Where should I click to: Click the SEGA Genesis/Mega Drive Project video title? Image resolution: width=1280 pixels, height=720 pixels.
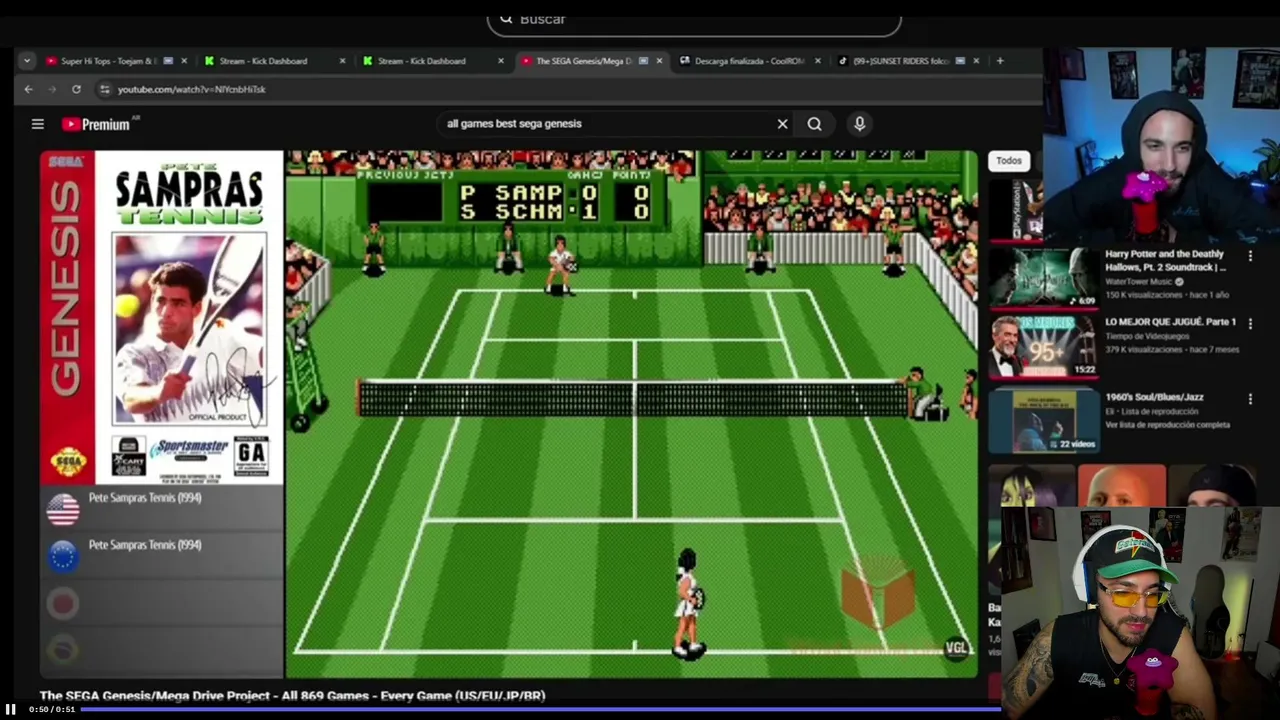click(x=292, y=696)
